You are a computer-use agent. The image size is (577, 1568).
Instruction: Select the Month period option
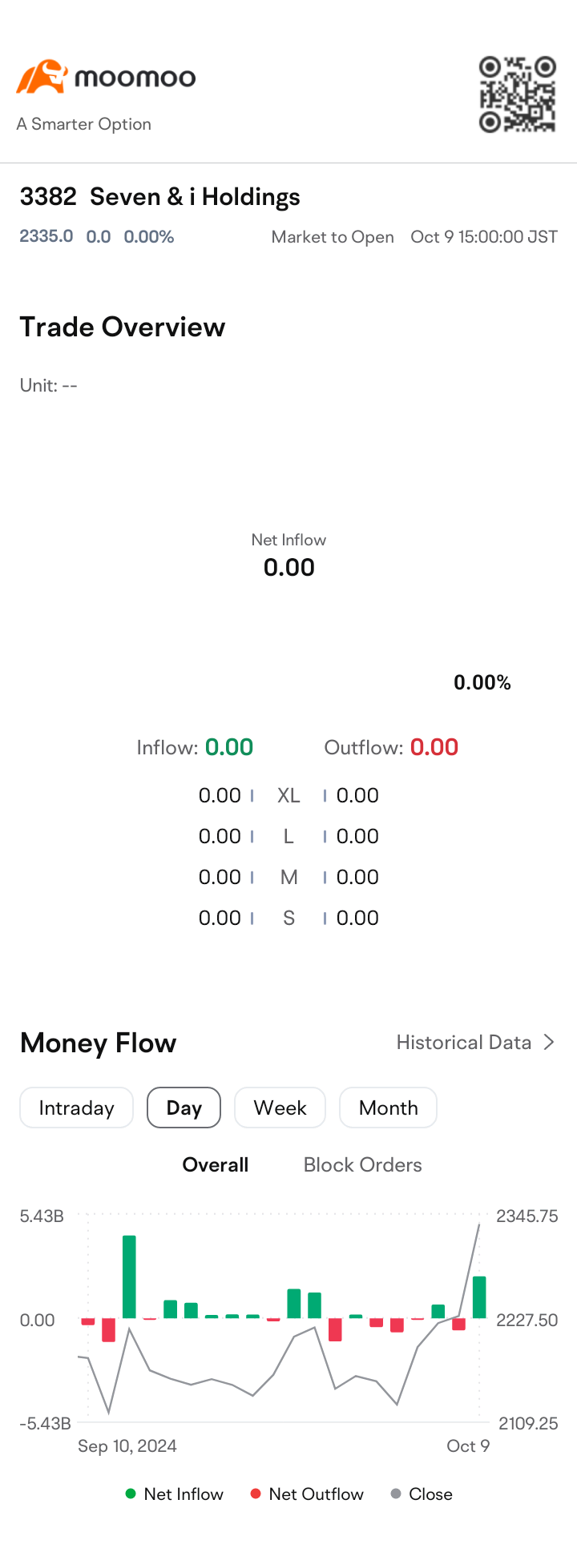point(388,1108)
